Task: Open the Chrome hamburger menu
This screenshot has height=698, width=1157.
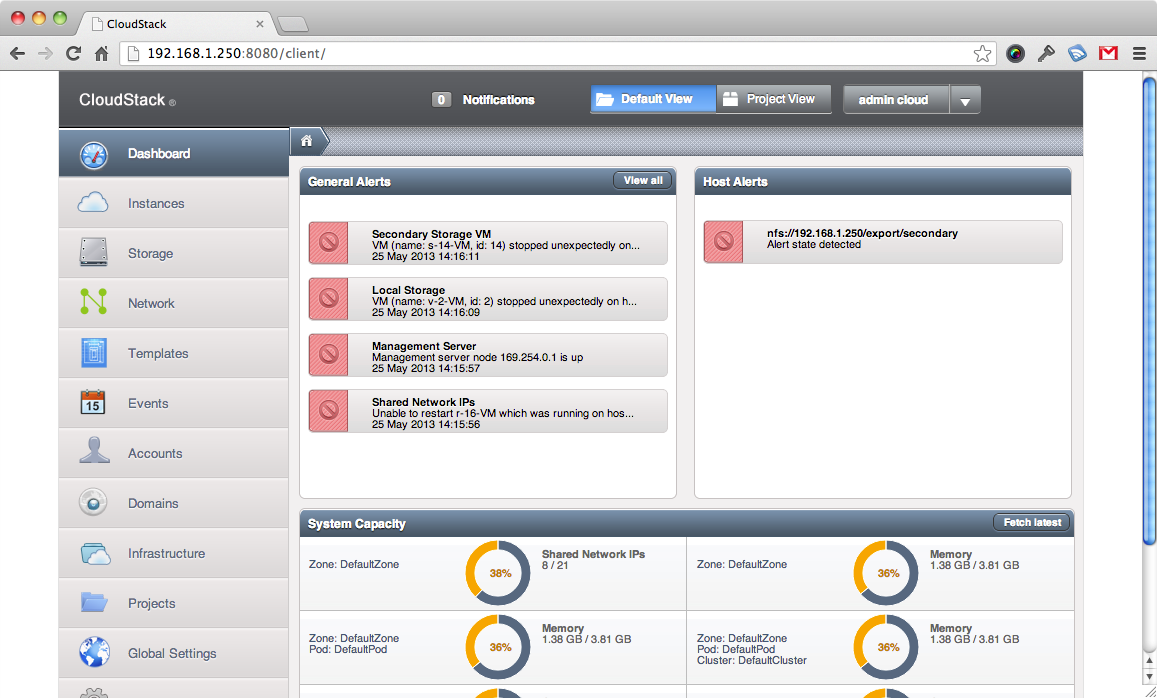Action: (x=1139, y=53)
